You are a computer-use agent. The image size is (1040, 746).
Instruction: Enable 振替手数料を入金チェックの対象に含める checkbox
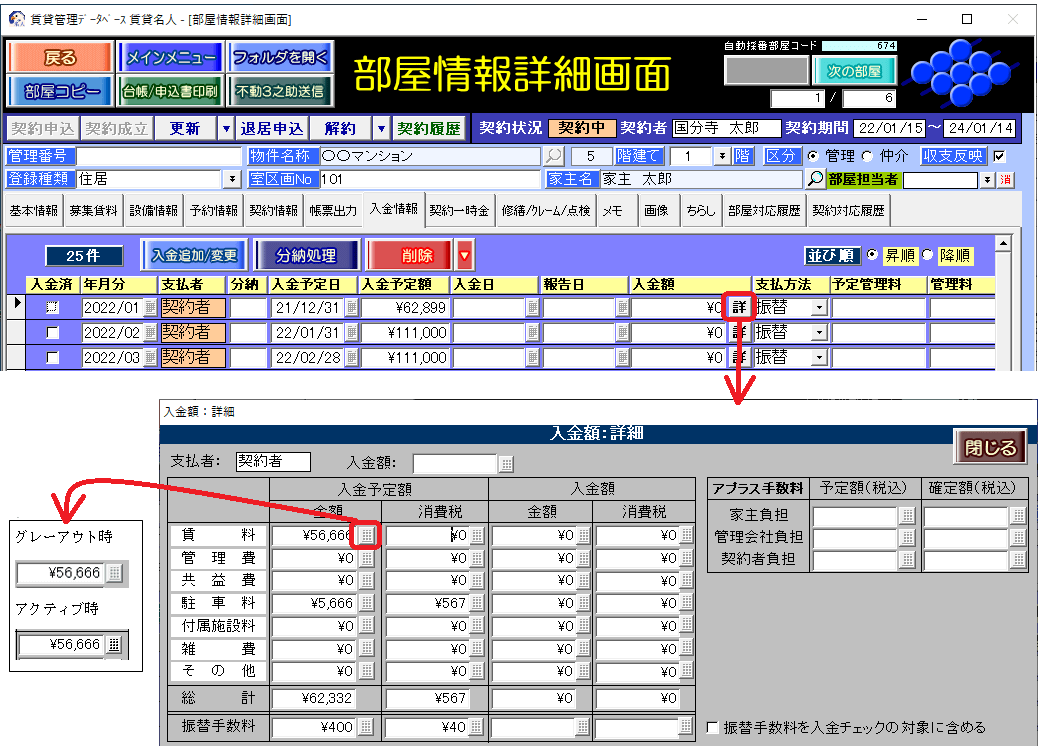click(x=712, y=727)
